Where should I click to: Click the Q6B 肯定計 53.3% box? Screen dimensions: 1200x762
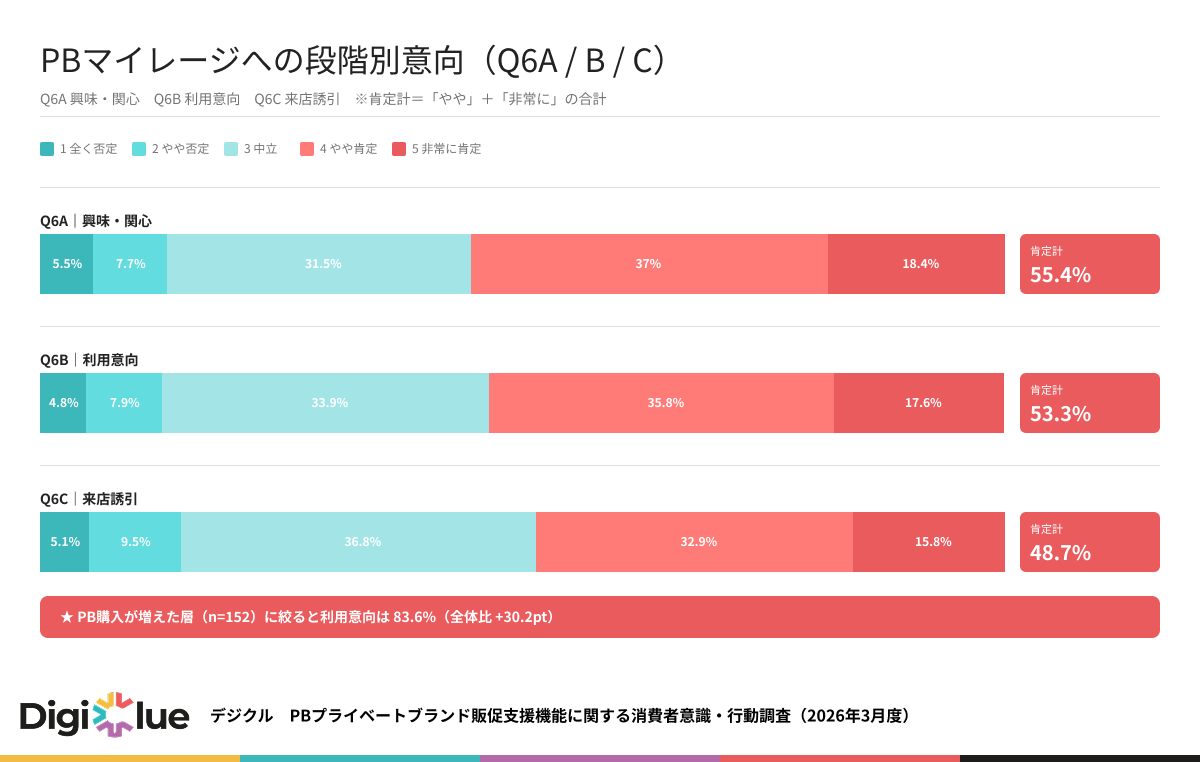1089,403
